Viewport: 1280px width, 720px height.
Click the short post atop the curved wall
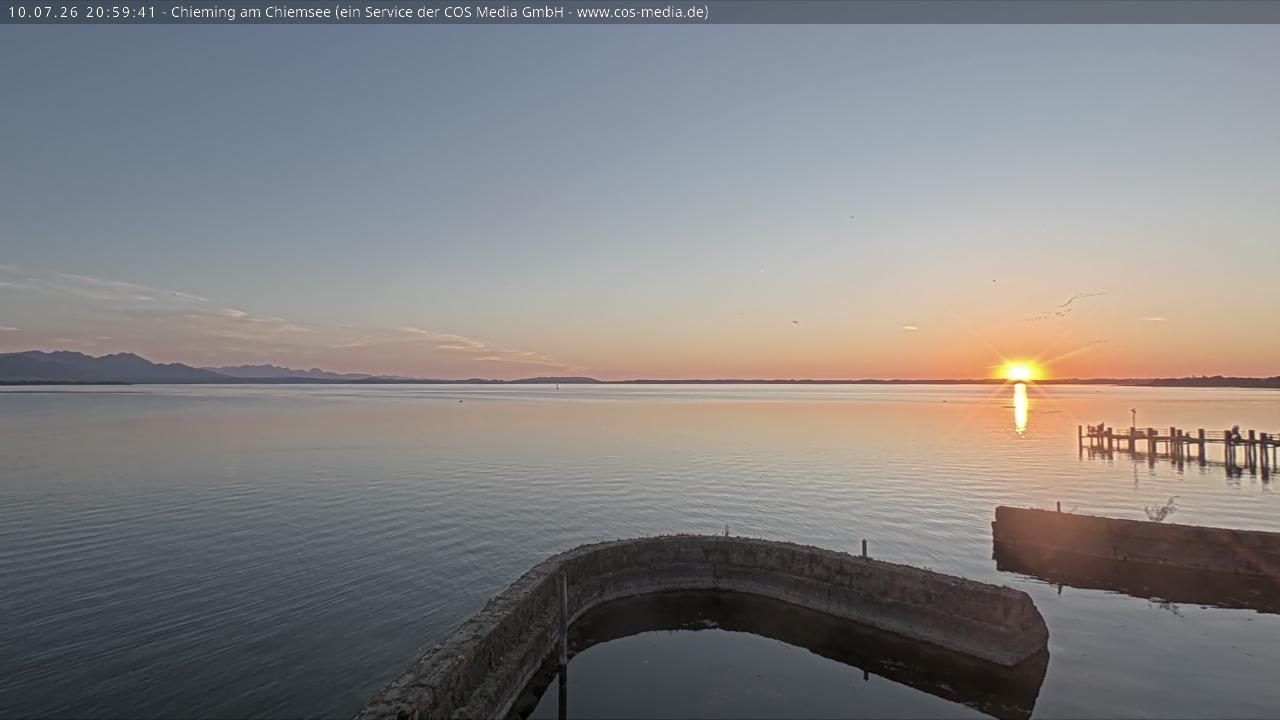pyautogui.click(x=863, y=549)
